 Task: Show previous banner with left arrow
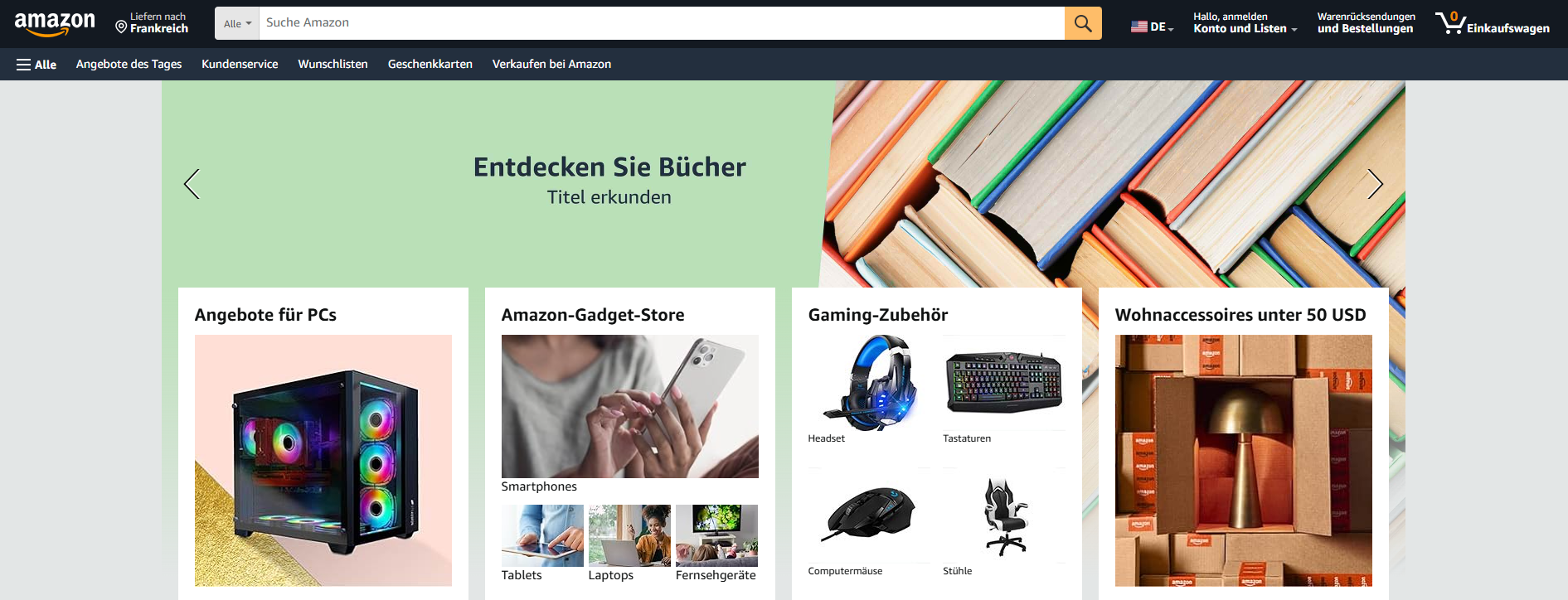[192, 184]
